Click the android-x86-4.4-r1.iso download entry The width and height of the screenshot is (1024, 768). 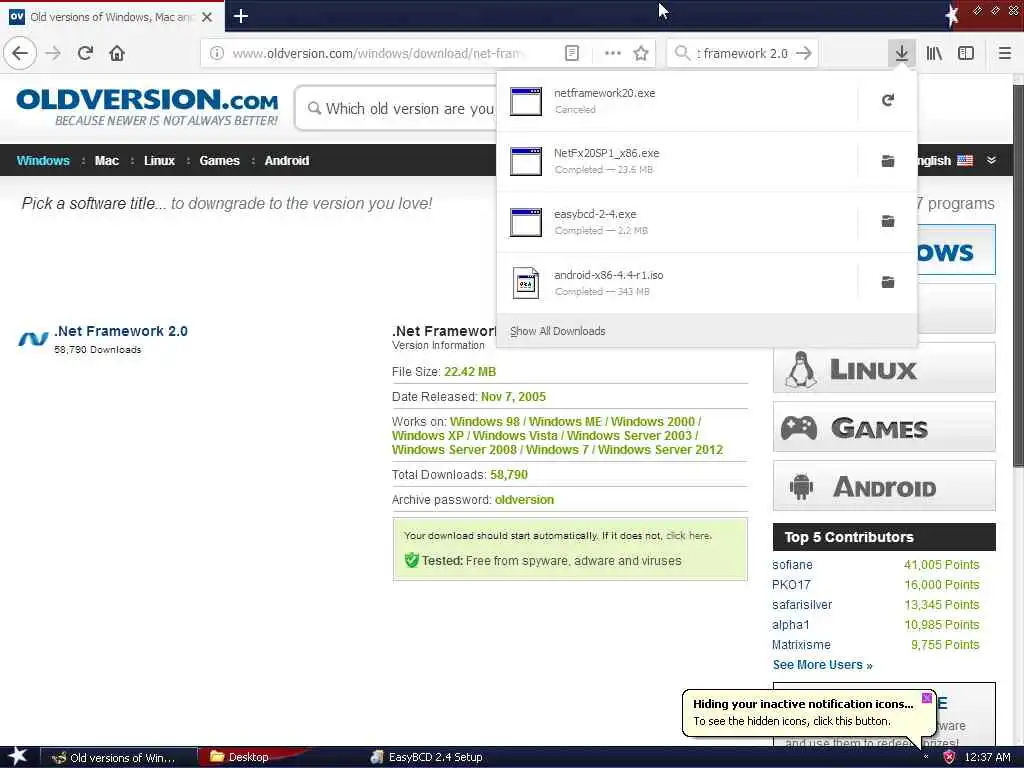677,283
